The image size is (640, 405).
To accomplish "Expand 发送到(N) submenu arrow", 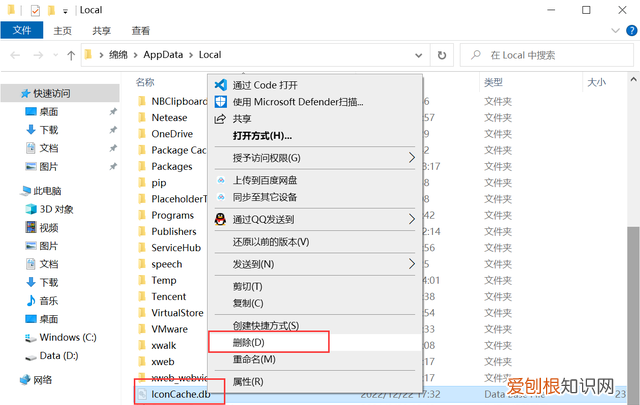I will [412, 264].
